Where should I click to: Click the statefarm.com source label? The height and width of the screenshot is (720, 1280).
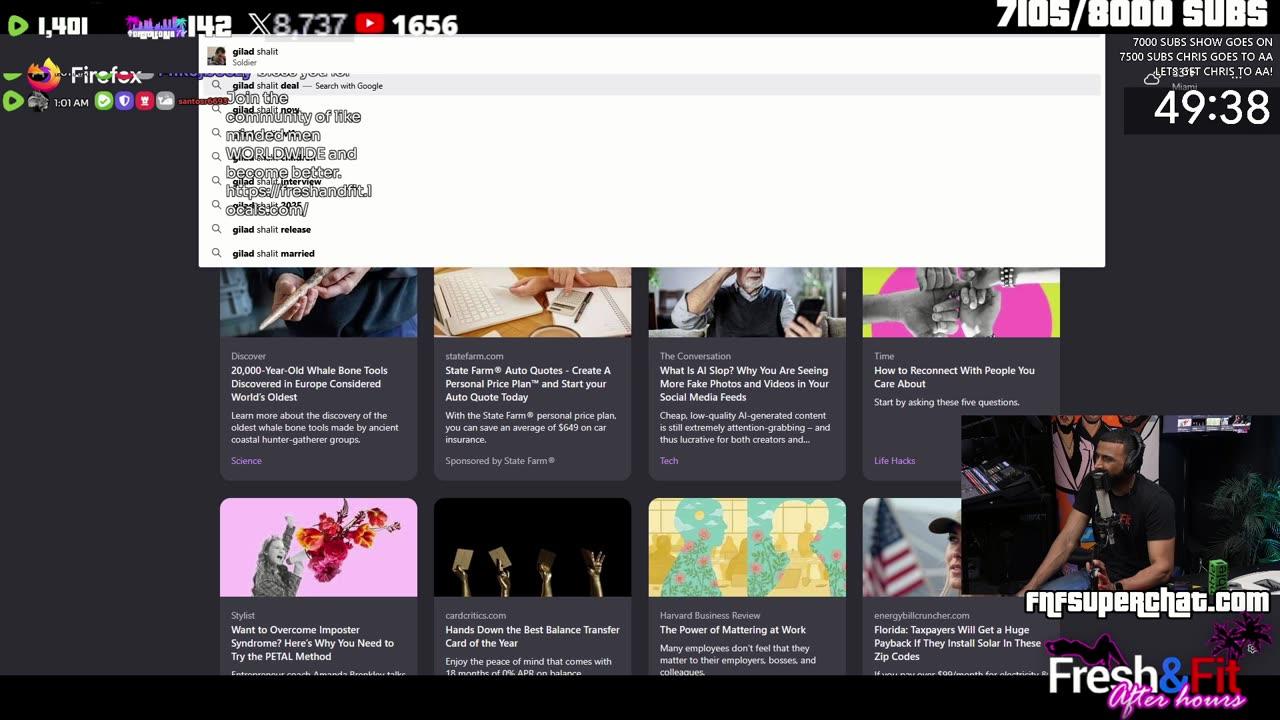[x=474, y=356]
